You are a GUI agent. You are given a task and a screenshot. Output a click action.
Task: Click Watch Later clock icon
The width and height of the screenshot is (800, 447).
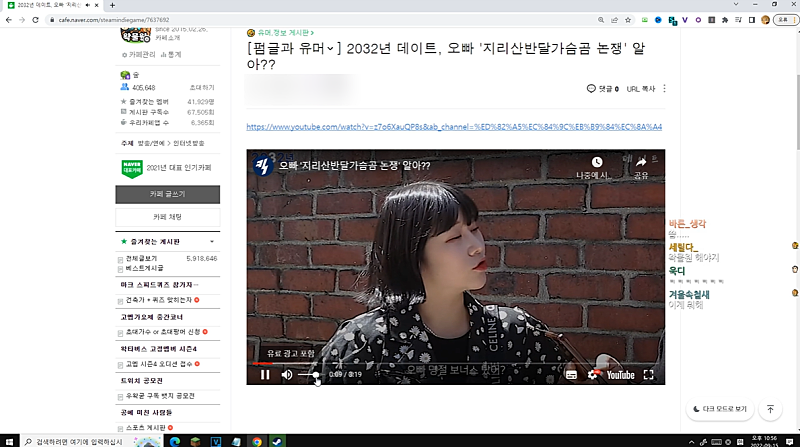[596, 162]
